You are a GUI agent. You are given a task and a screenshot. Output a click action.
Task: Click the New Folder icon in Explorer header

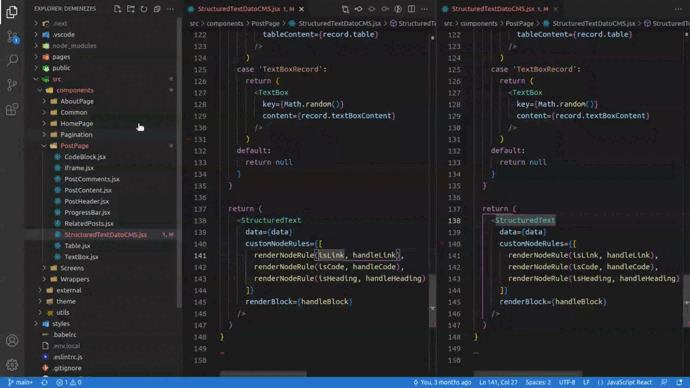pos(131,9)
